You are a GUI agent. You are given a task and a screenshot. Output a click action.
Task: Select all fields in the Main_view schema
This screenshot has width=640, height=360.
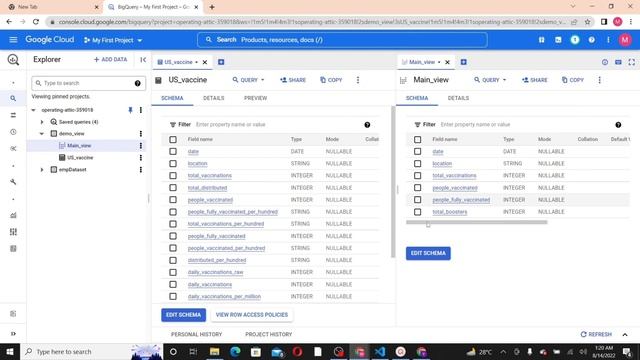pos(418,140)
